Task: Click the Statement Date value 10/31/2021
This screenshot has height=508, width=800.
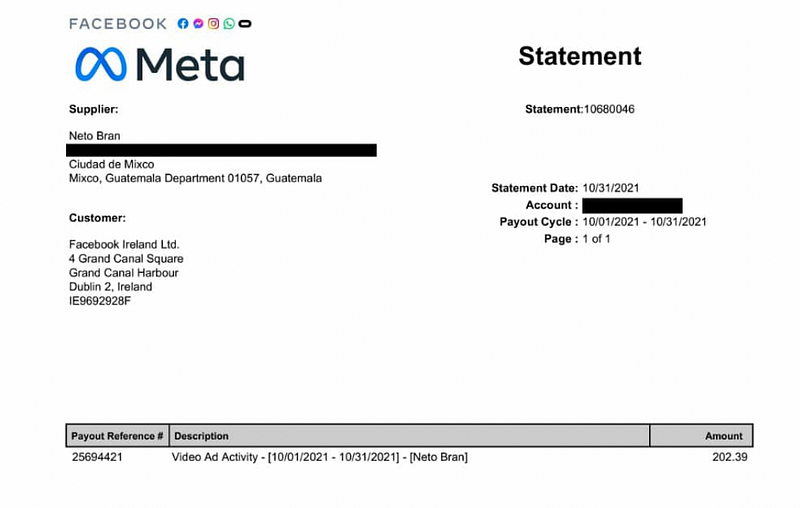Action: [x=610, y=188]
